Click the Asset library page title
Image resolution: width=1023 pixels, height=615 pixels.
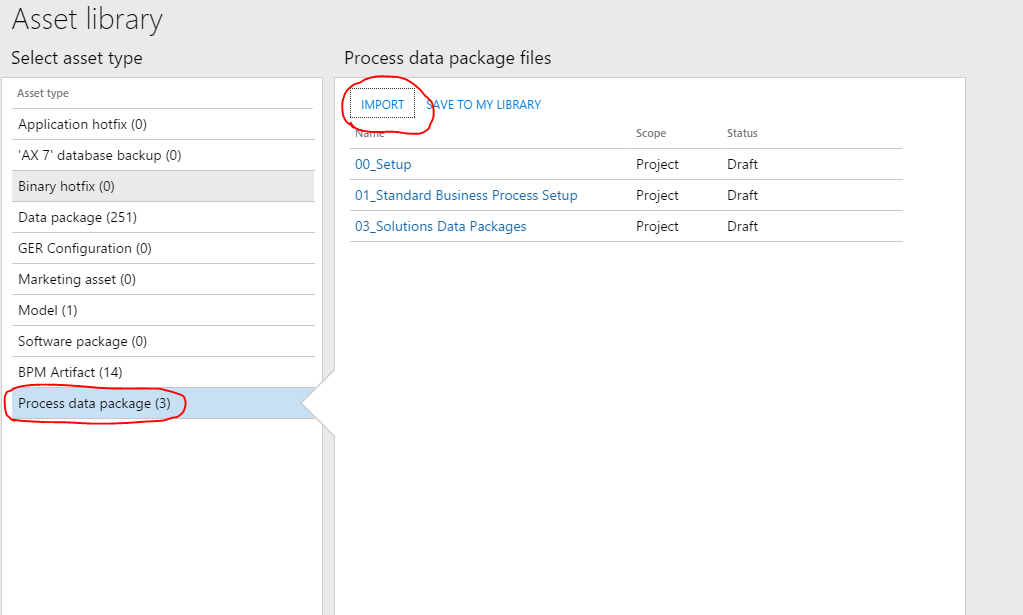pos(85,19)
